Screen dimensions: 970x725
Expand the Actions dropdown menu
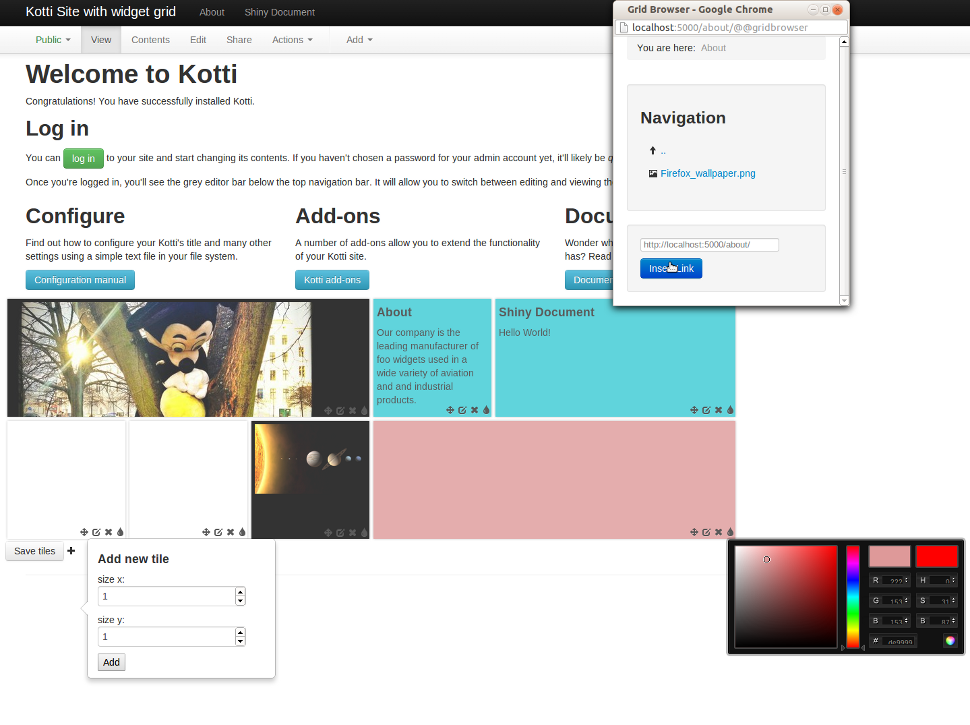pyautogui.click(x=293, y=40)
